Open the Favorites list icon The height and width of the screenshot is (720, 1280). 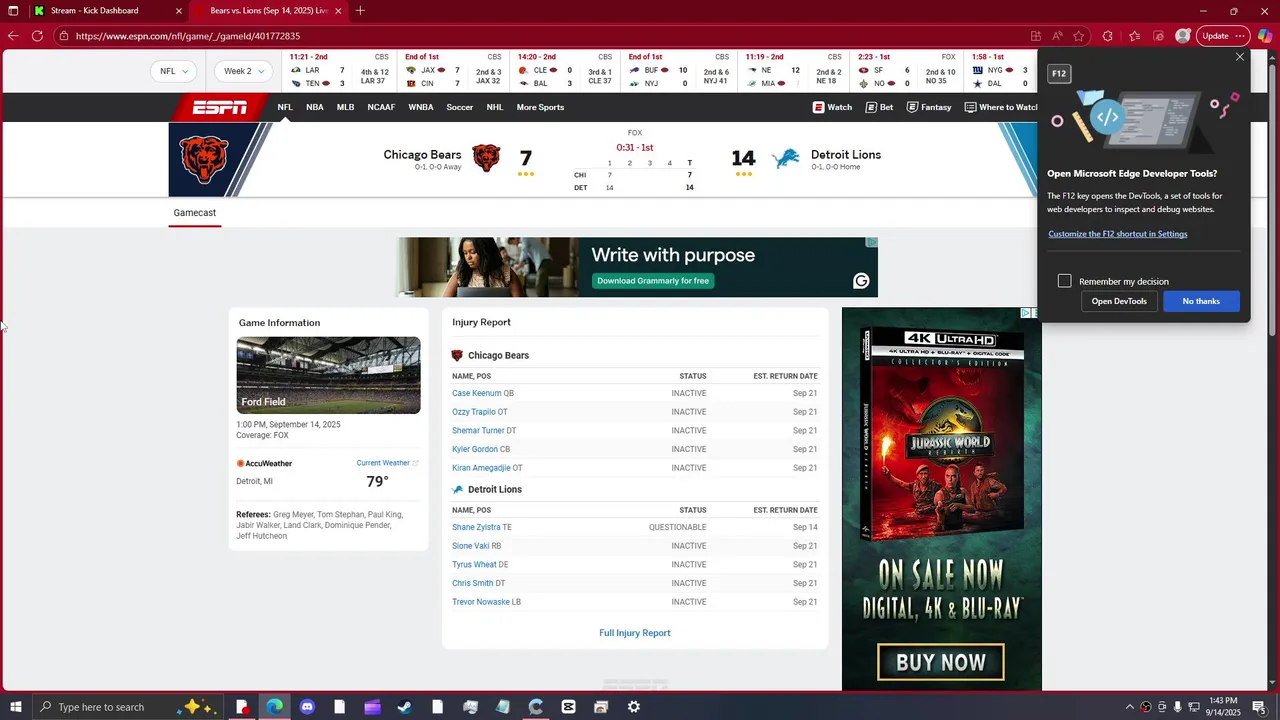point(1134,36)
